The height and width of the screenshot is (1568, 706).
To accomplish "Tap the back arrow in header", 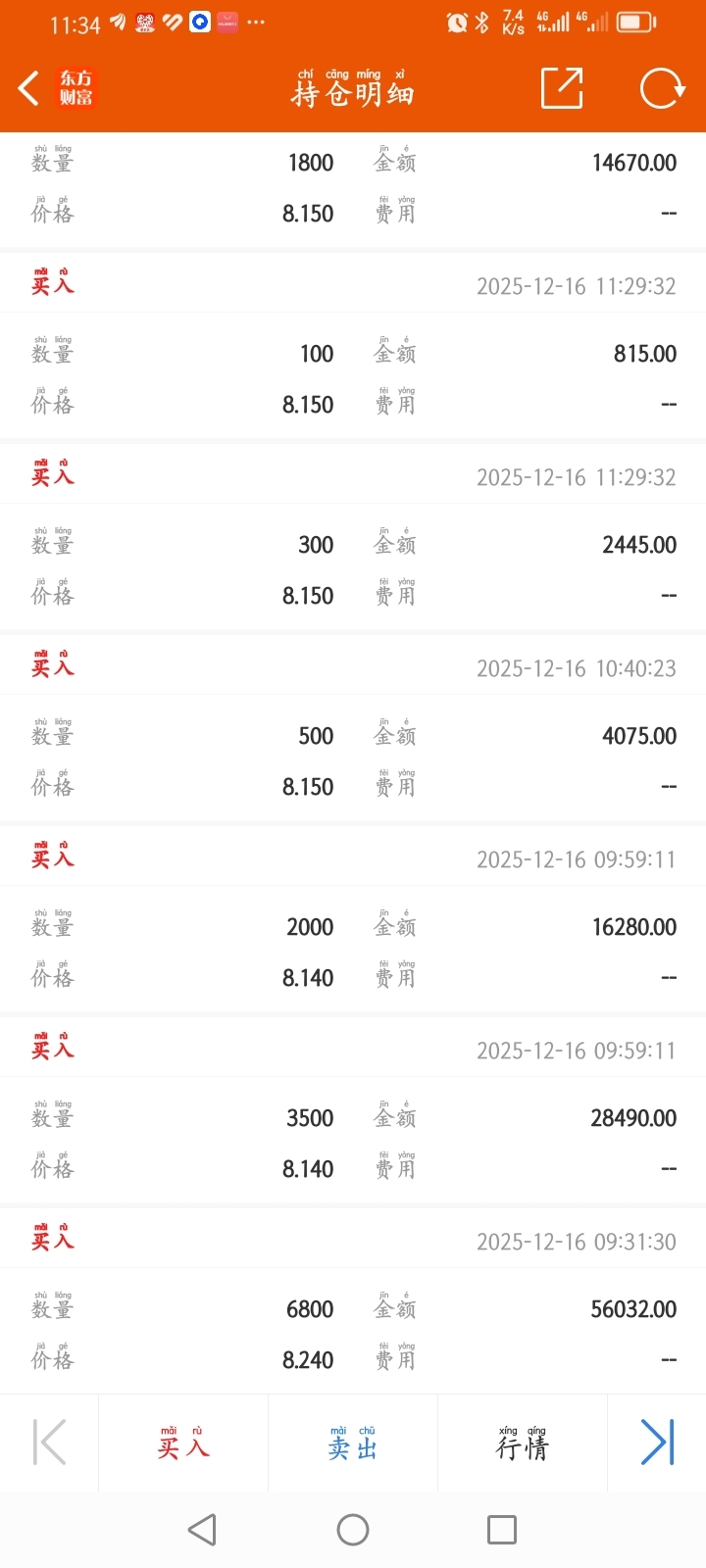I will coord(29,88).
